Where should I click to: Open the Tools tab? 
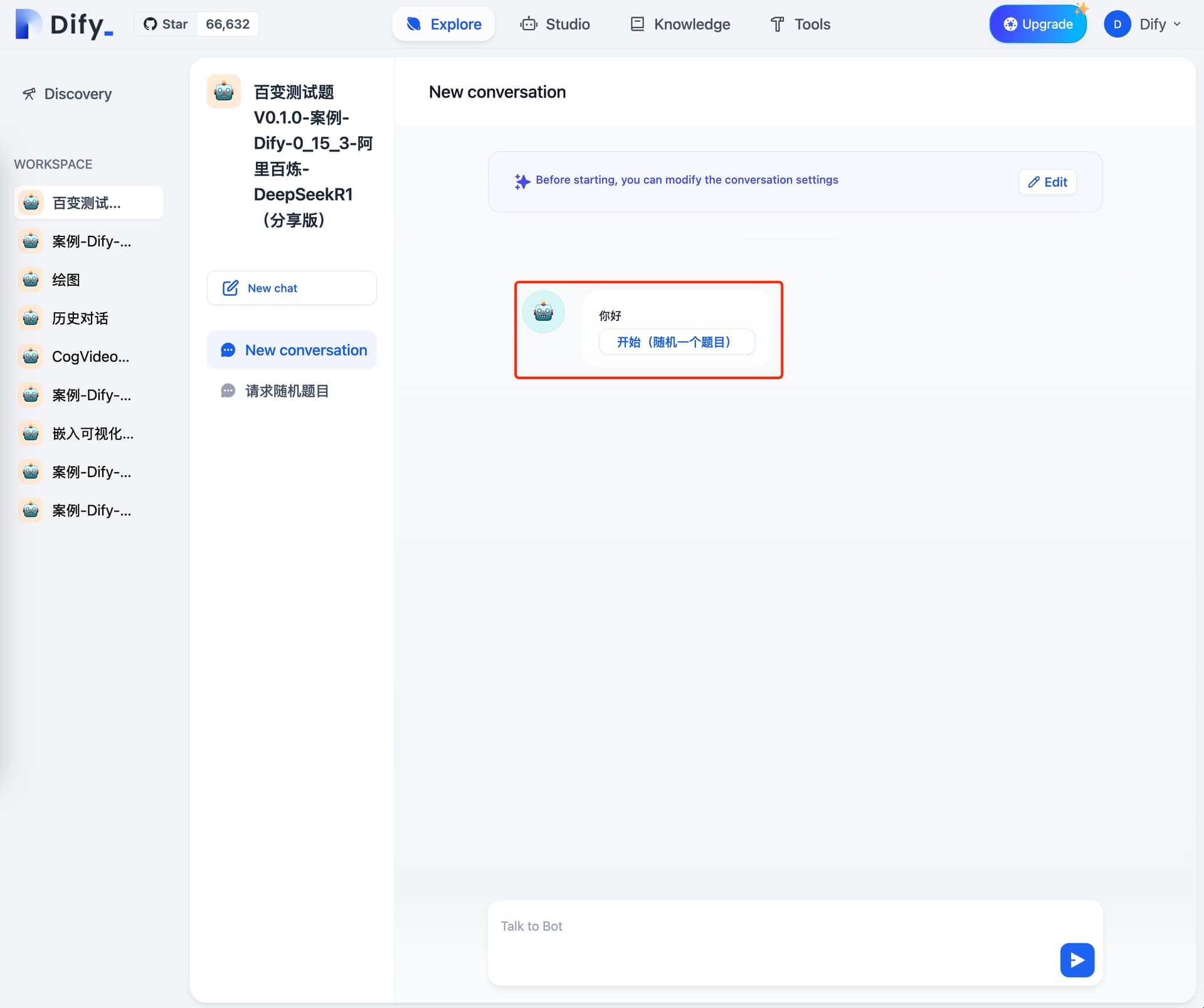(800, 24)
